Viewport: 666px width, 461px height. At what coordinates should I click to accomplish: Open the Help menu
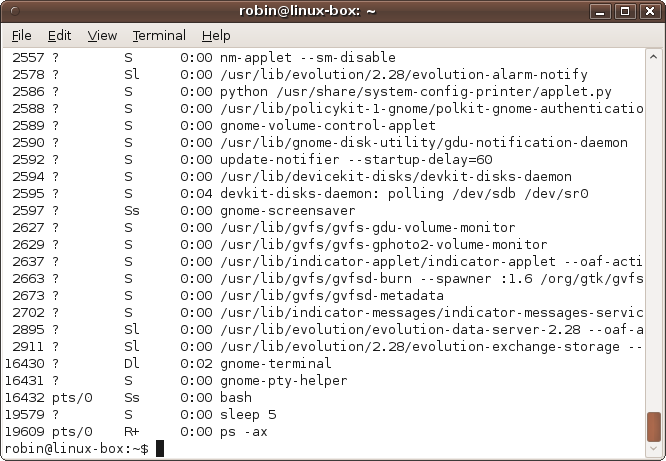pos(216,36)
